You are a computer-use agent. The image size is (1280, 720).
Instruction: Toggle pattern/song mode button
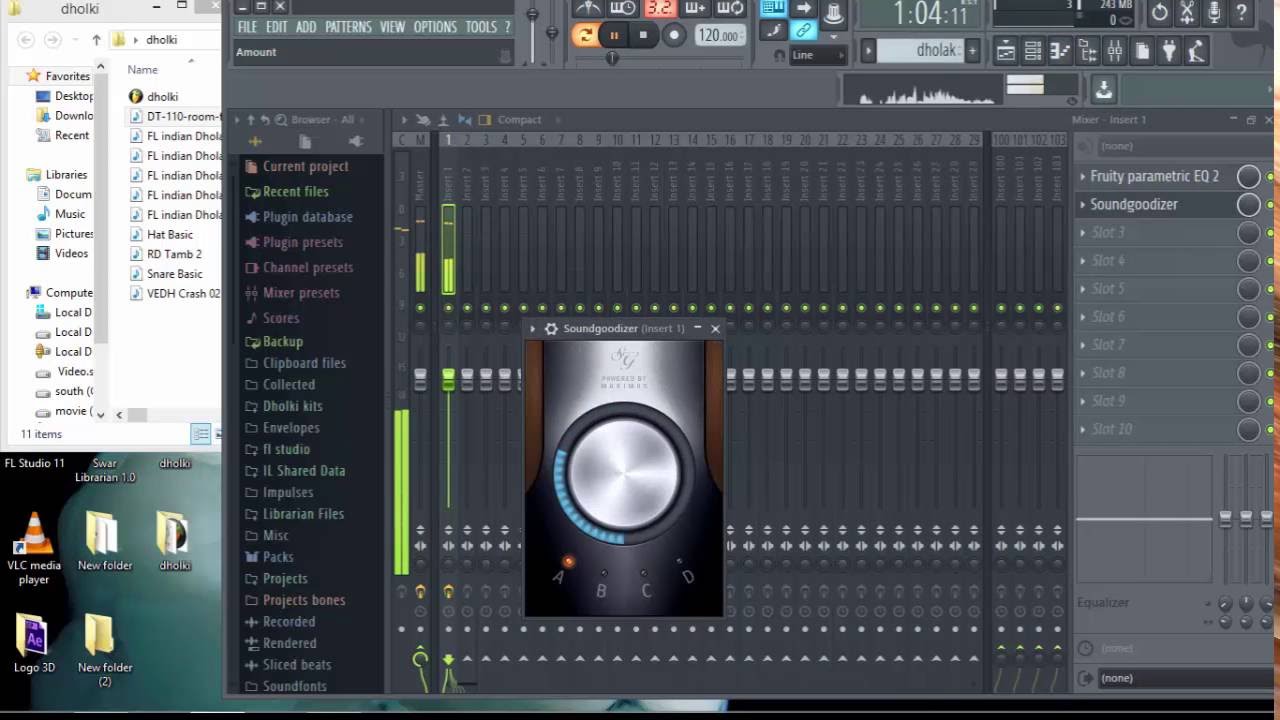pos(585,35)
